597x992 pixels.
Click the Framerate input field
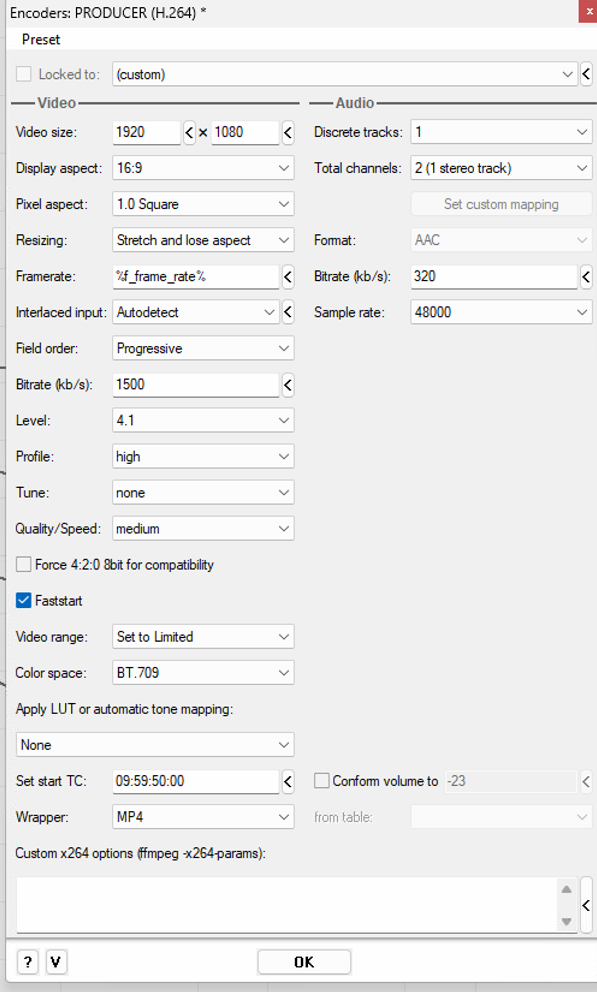(x=195, y=276)
